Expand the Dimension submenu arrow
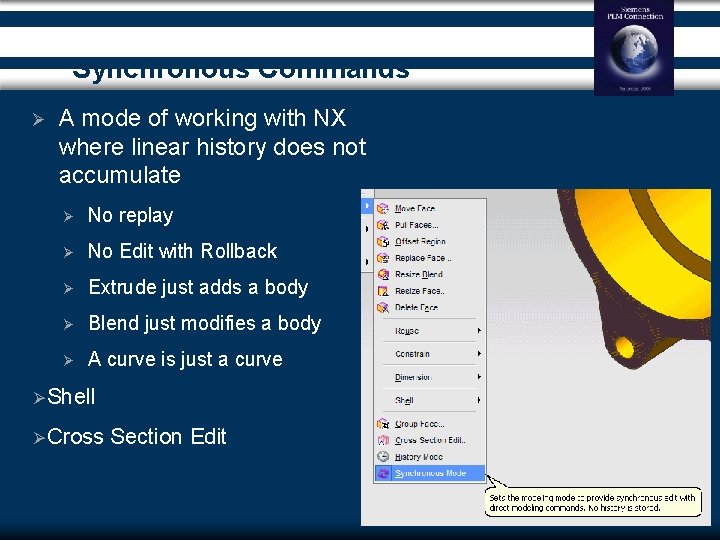 (479, 377)
